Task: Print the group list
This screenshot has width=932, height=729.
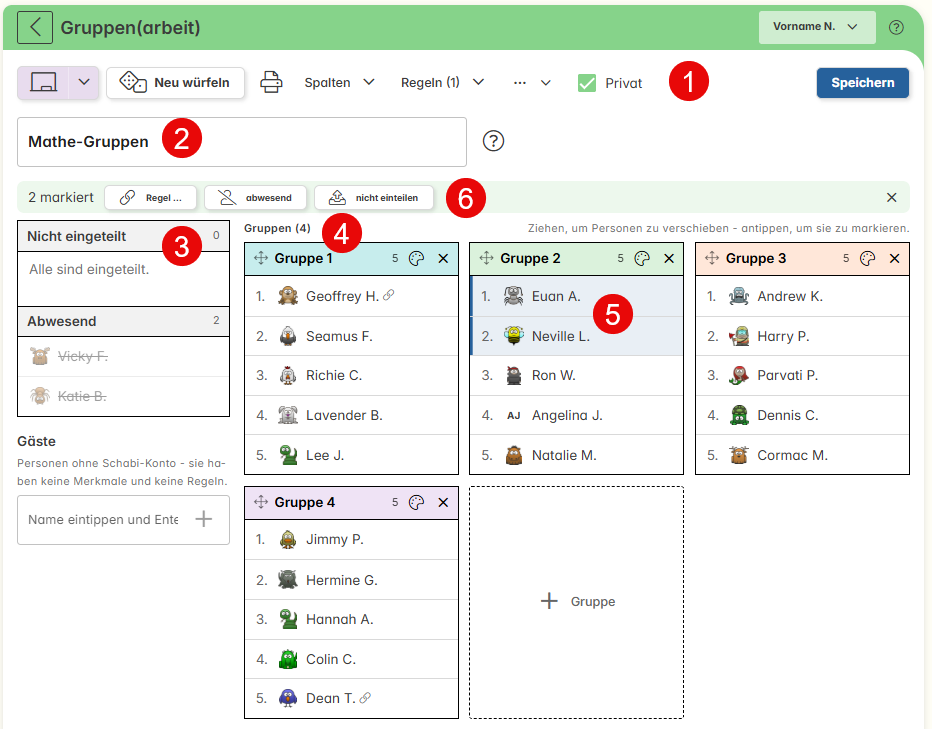Action: (x=271, y=82)
